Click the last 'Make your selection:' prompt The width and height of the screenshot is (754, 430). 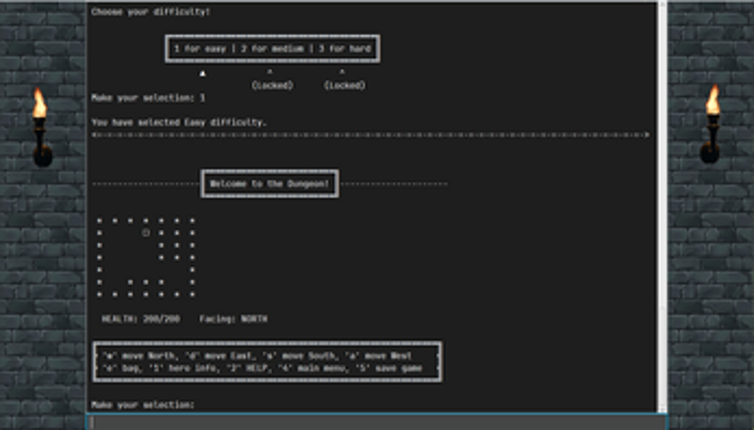tap(143, 405)
